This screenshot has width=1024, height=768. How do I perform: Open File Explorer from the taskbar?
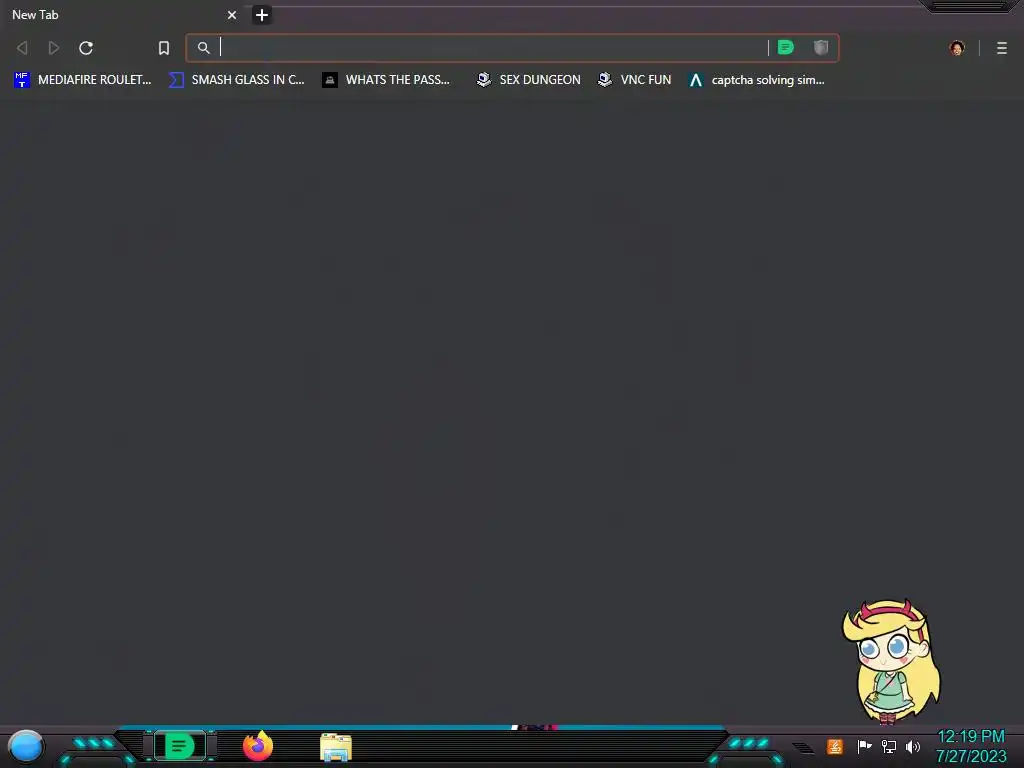click(x=336, y=746)
